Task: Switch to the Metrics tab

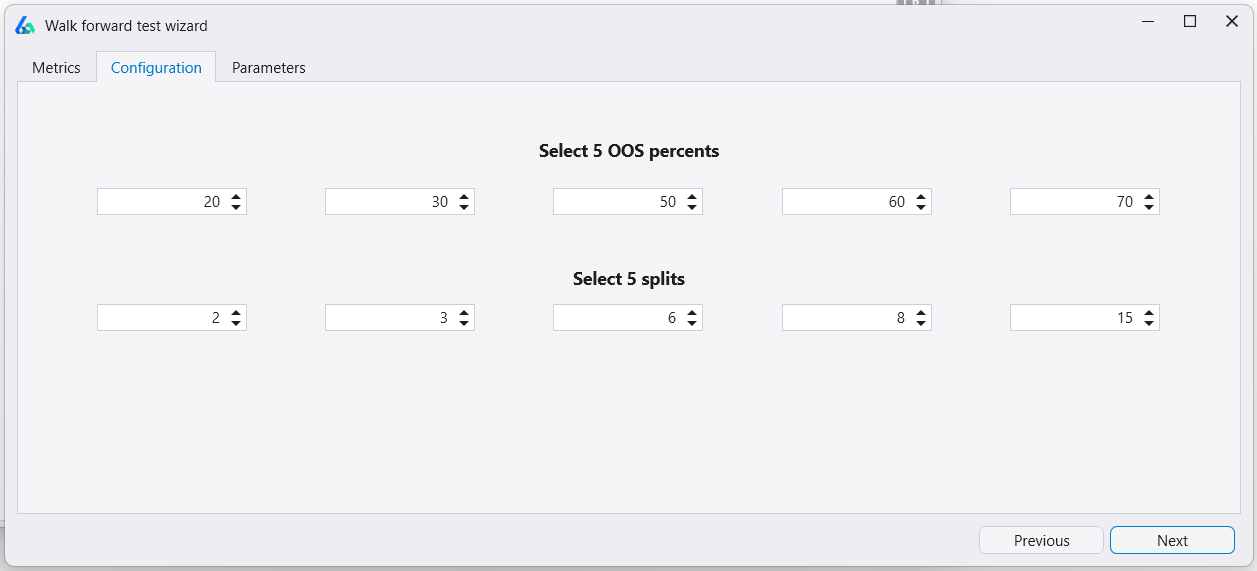Action: pyautogui.click(x=56, y=68)
